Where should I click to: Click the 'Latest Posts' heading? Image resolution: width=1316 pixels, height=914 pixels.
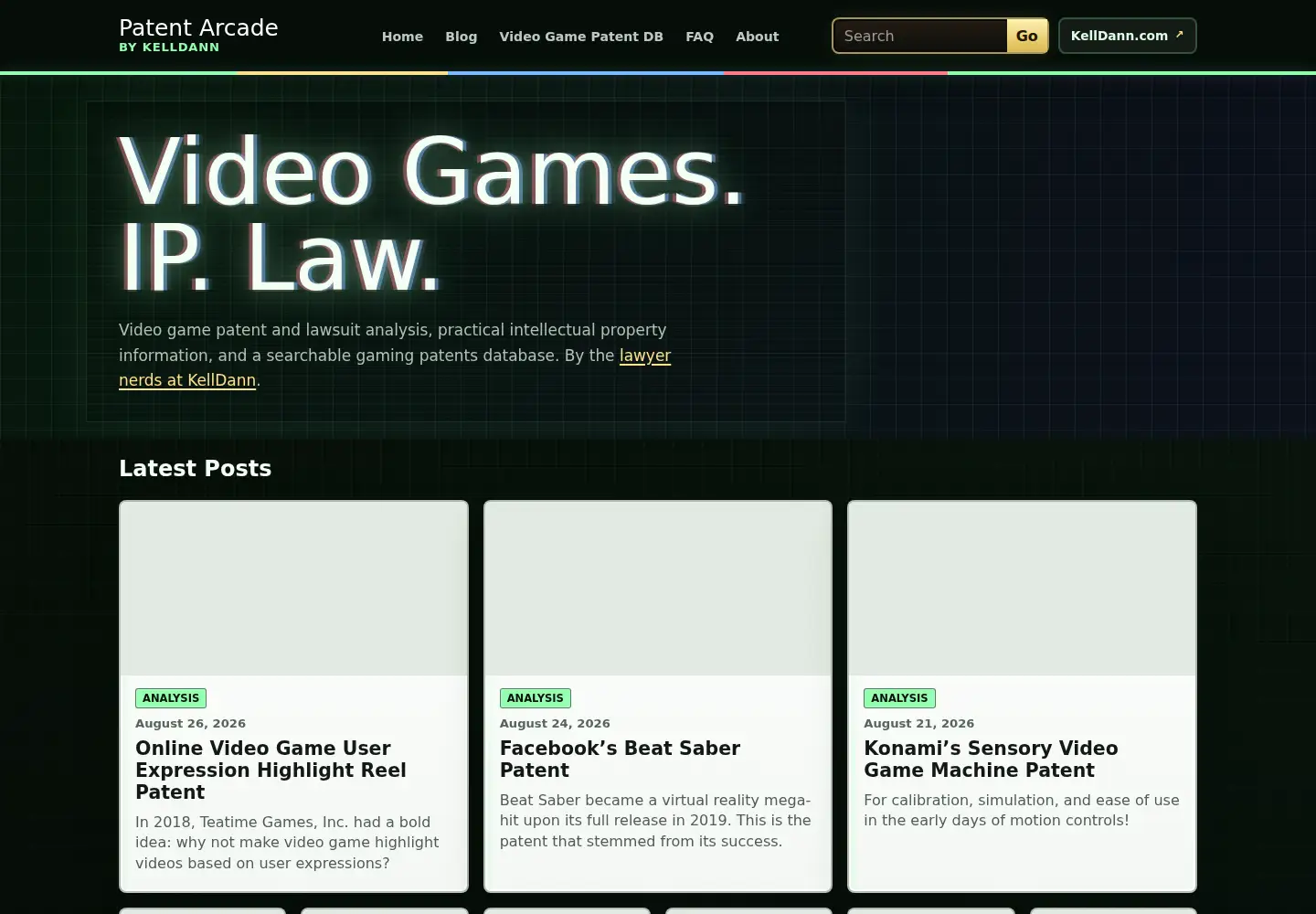(195, 469)
